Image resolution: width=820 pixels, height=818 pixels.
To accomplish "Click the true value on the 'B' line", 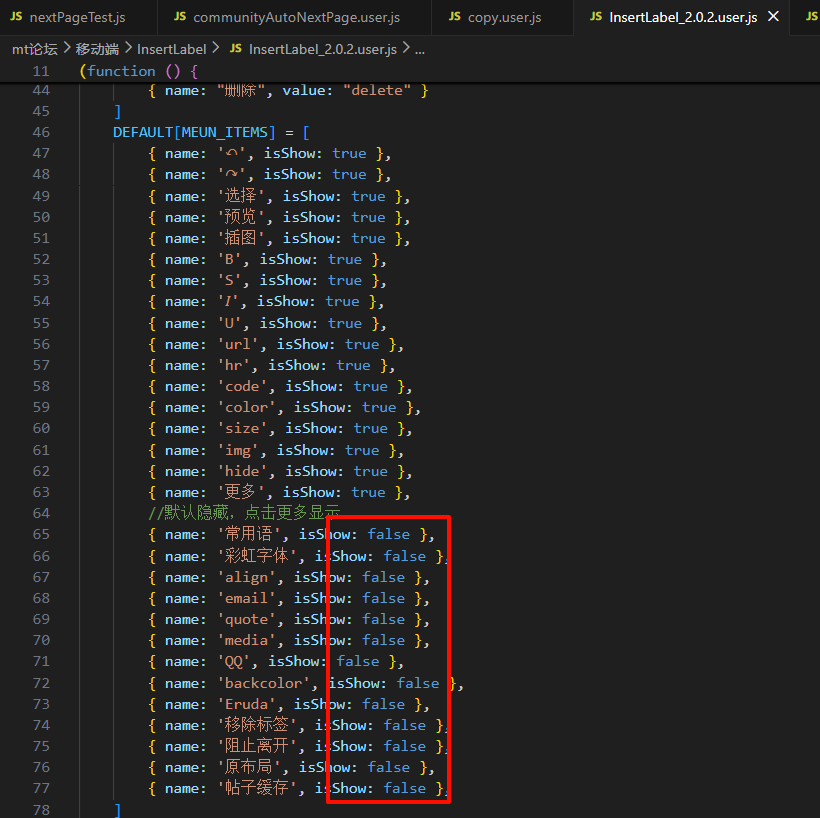I will (345, 259).
